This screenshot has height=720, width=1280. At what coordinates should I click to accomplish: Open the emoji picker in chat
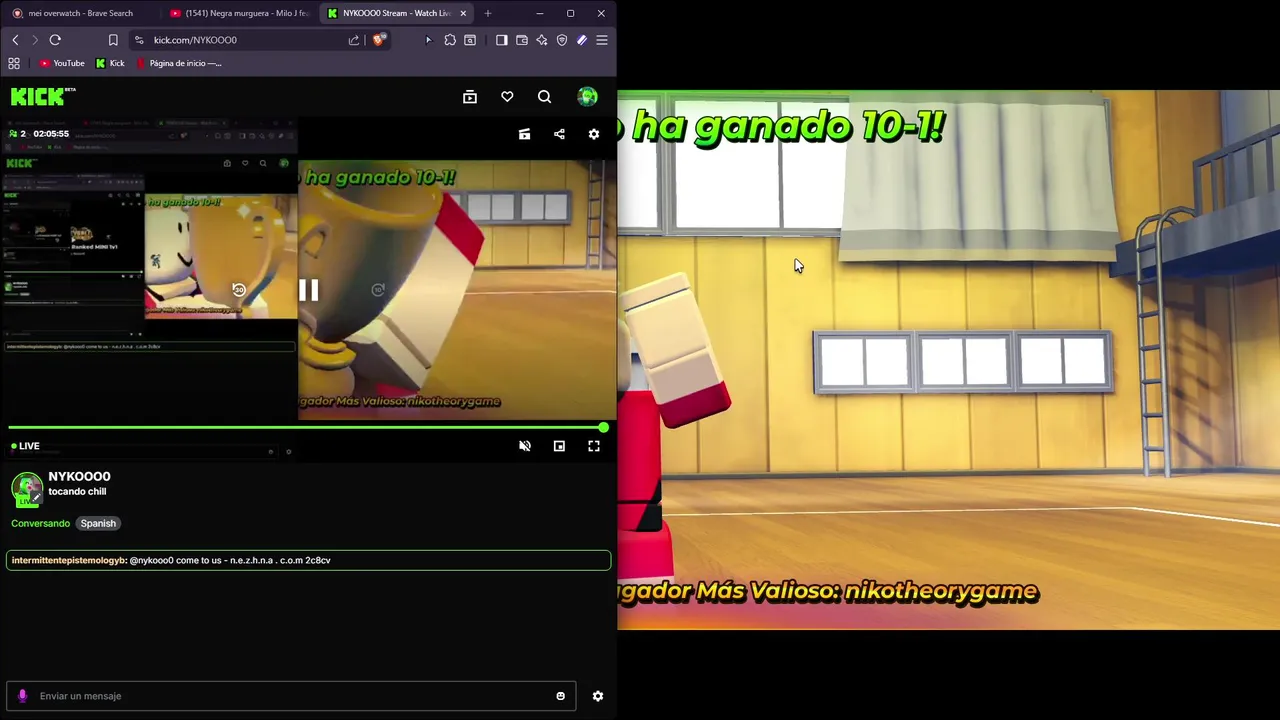click(x=560, y=696)
